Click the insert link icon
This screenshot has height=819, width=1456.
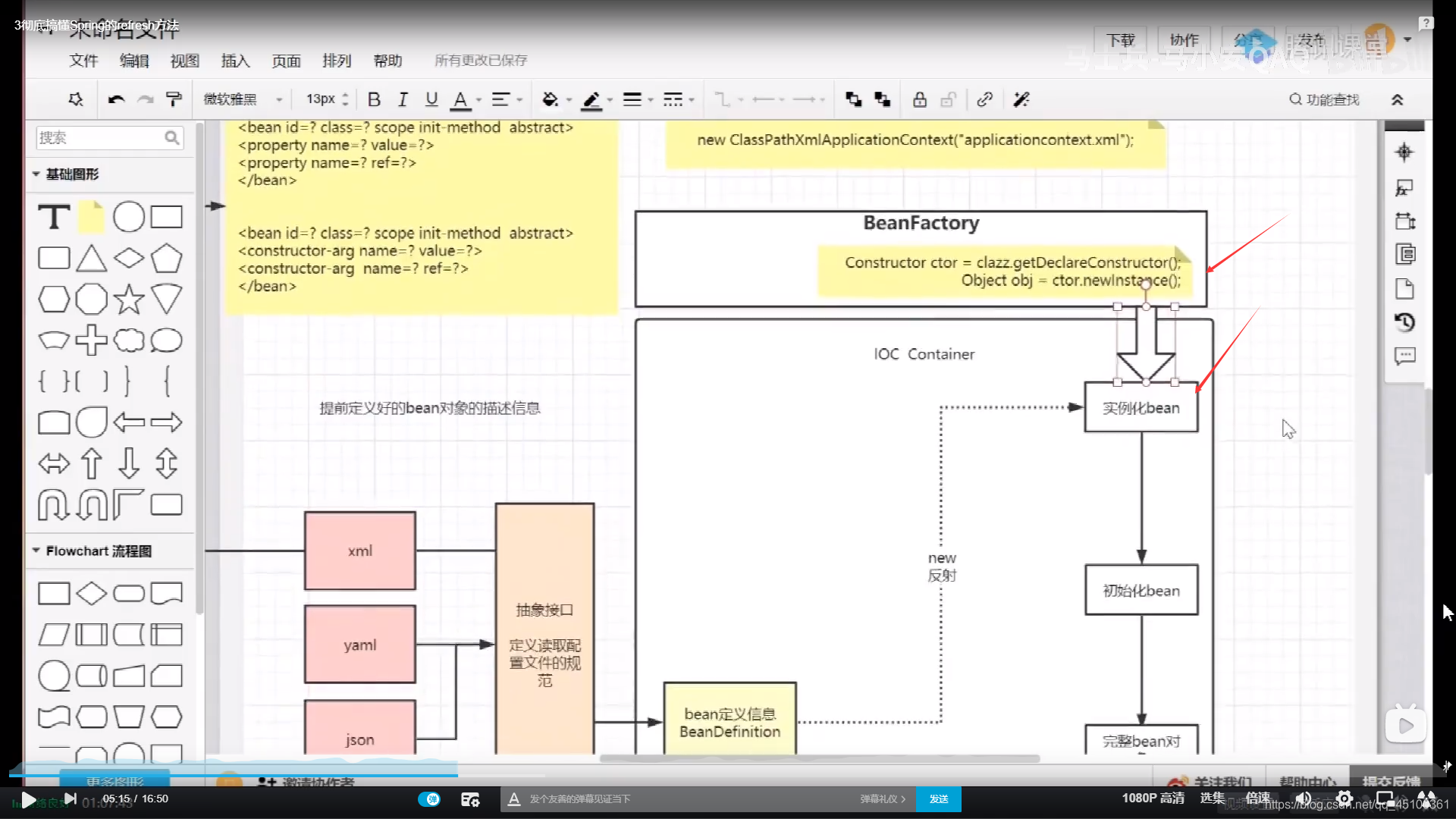coord(984,99)
